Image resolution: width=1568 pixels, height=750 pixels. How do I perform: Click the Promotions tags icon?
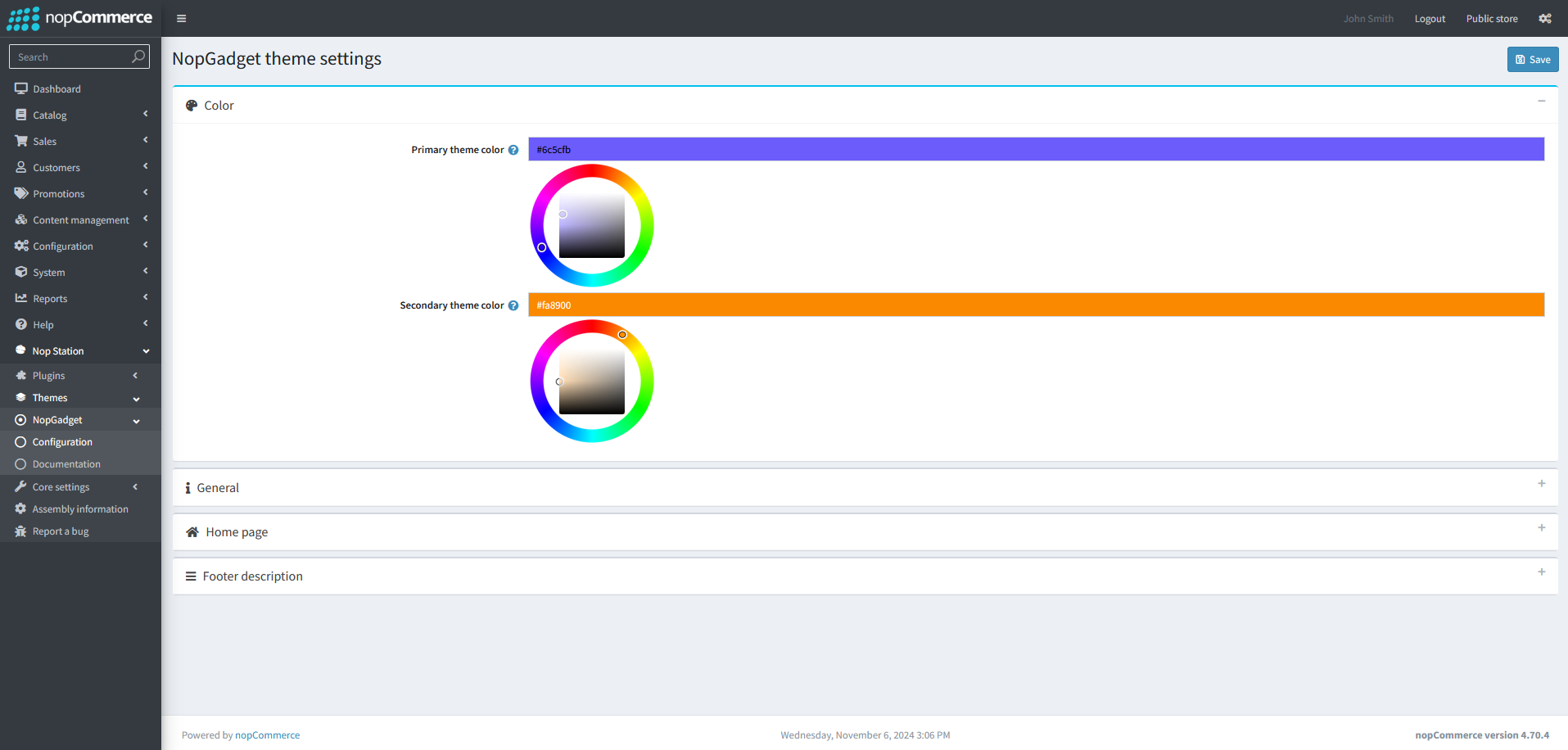[21, 193]
